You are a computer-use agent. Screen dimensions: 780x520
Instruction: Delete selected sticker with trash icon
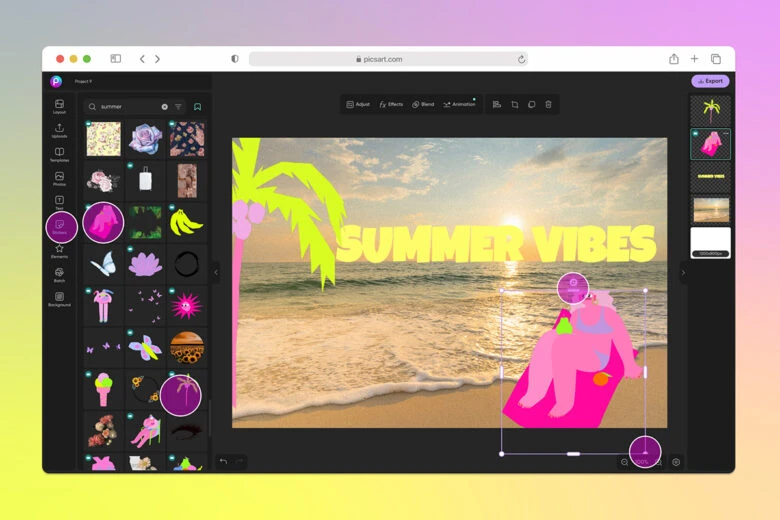tap(548, 104)
